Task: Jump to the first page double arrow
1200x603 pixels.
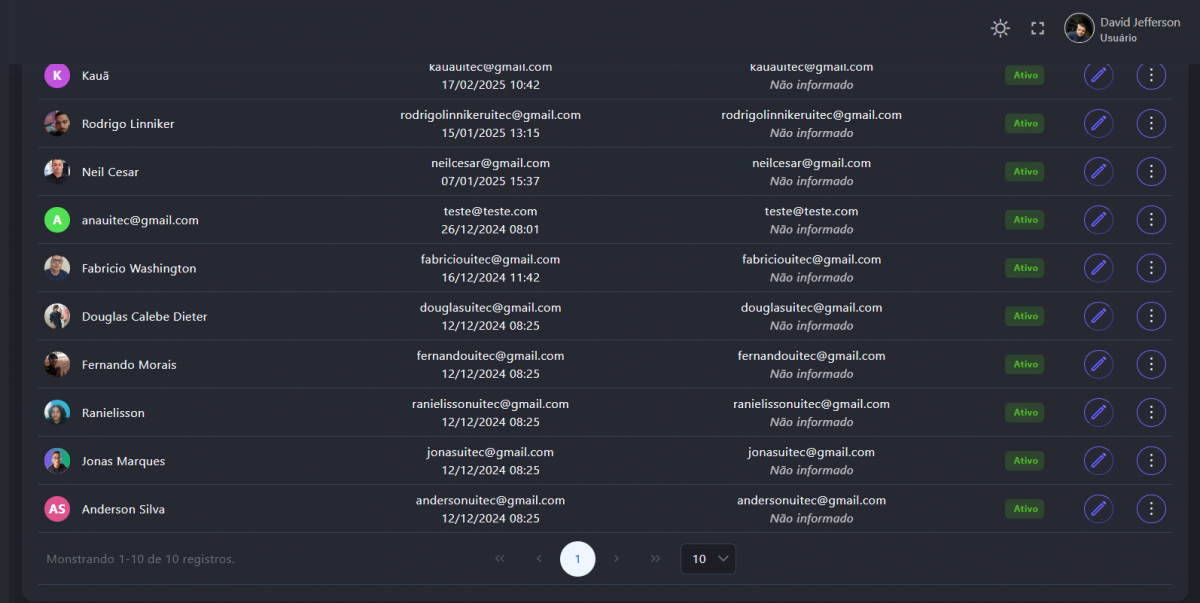Action: (500, 559)
